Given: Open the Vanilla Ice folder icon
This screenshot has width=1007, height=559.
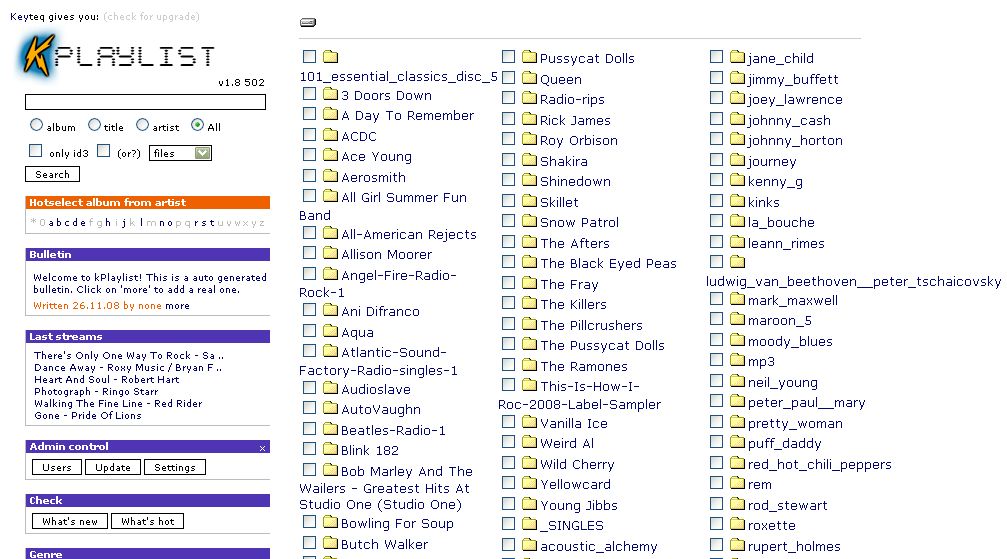Looking at the screenshot, I should click(x=529, y=421).
